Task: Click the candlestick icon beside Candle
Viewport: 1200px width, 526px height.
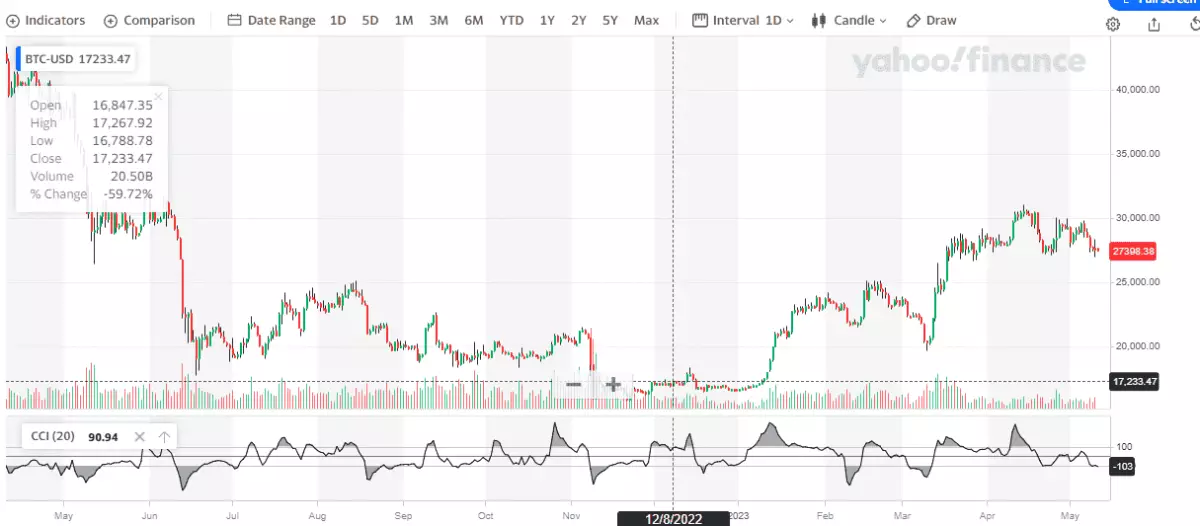Action: (819, 20)
